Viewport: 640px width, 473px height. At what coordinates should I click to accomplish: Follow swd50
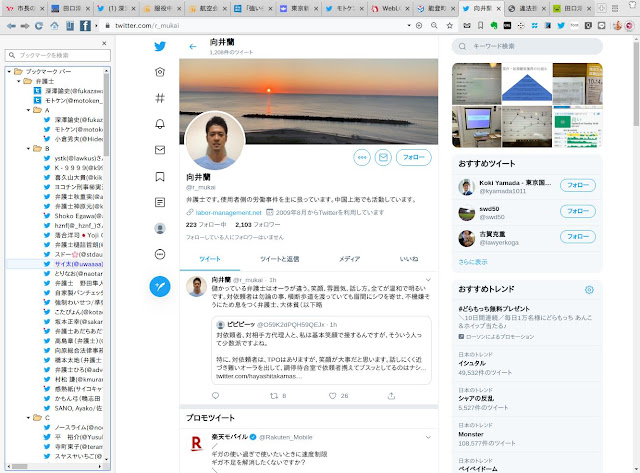pos(578,211)
